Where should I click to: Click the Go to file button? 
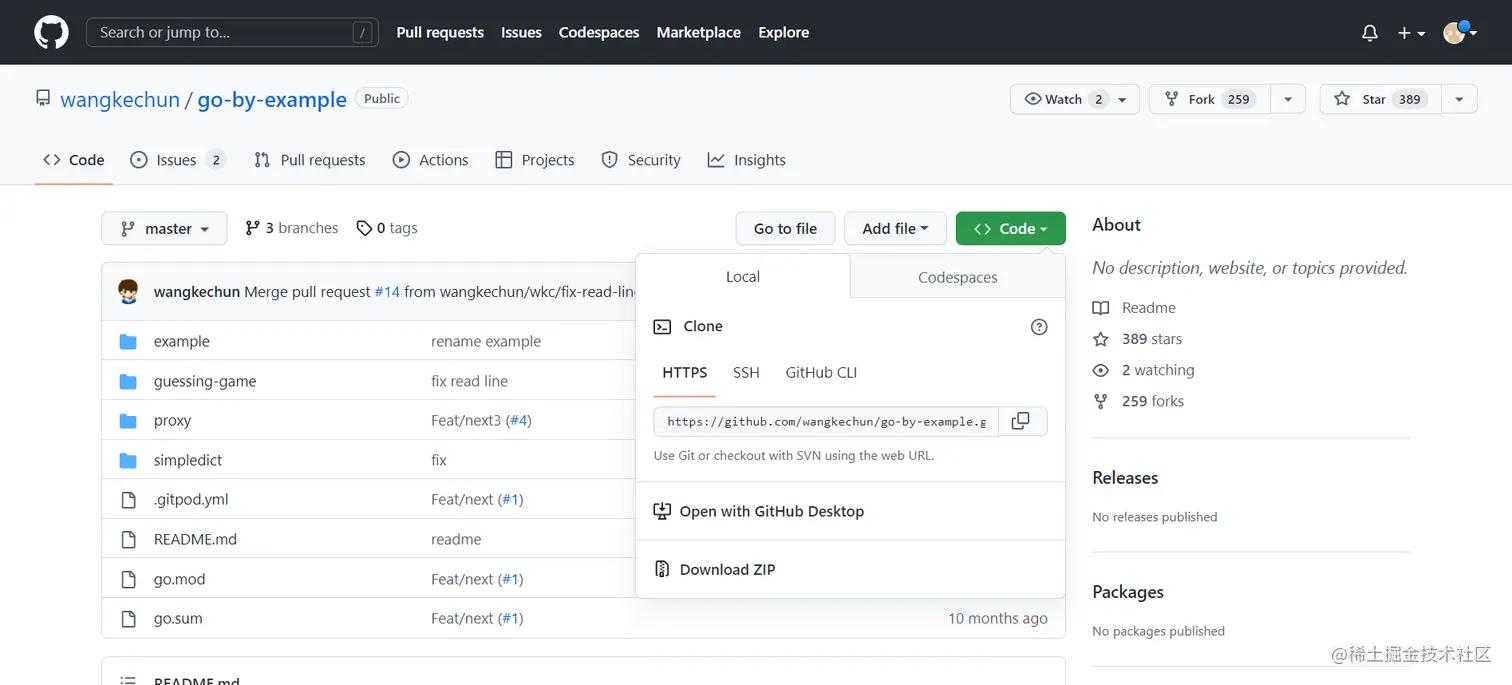[x=785, y=228]
